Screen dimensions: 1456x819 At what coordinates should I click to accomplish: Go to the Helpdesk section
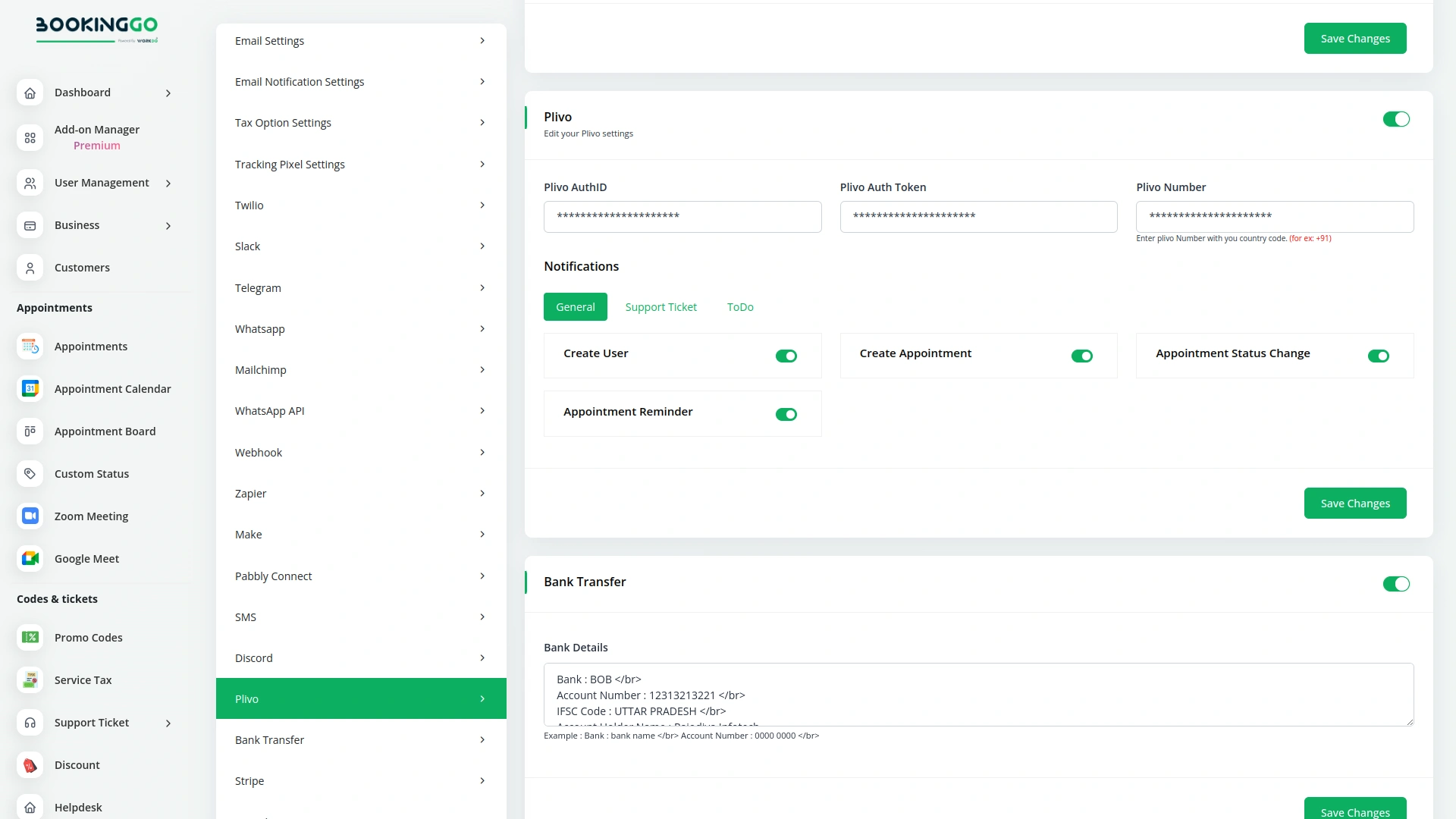point(78,807)
